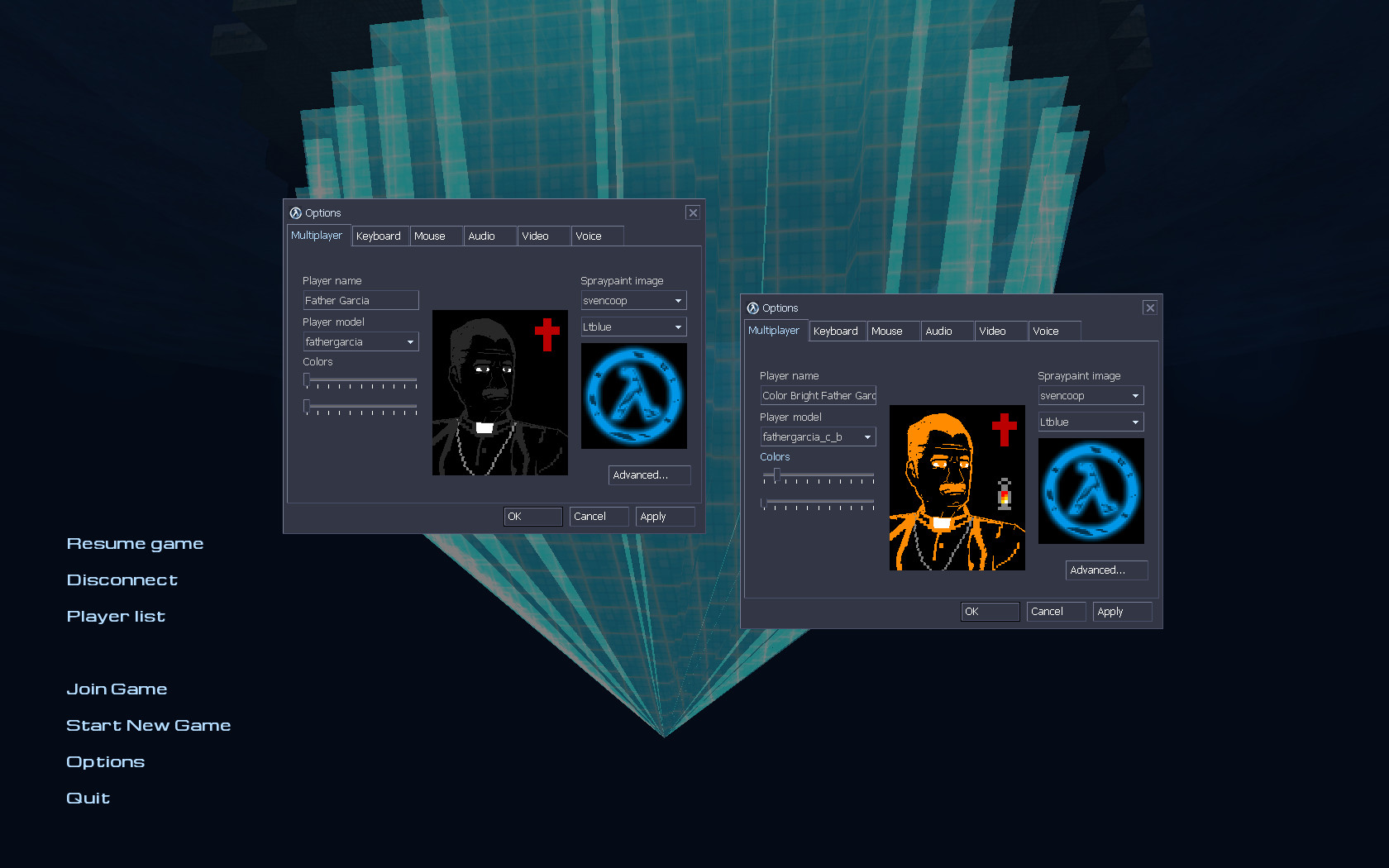Click the lambda spraypaint preview in right dialog
Image resolution: width=1389 pixels, height=868 pixels.
pos(1091,491)
